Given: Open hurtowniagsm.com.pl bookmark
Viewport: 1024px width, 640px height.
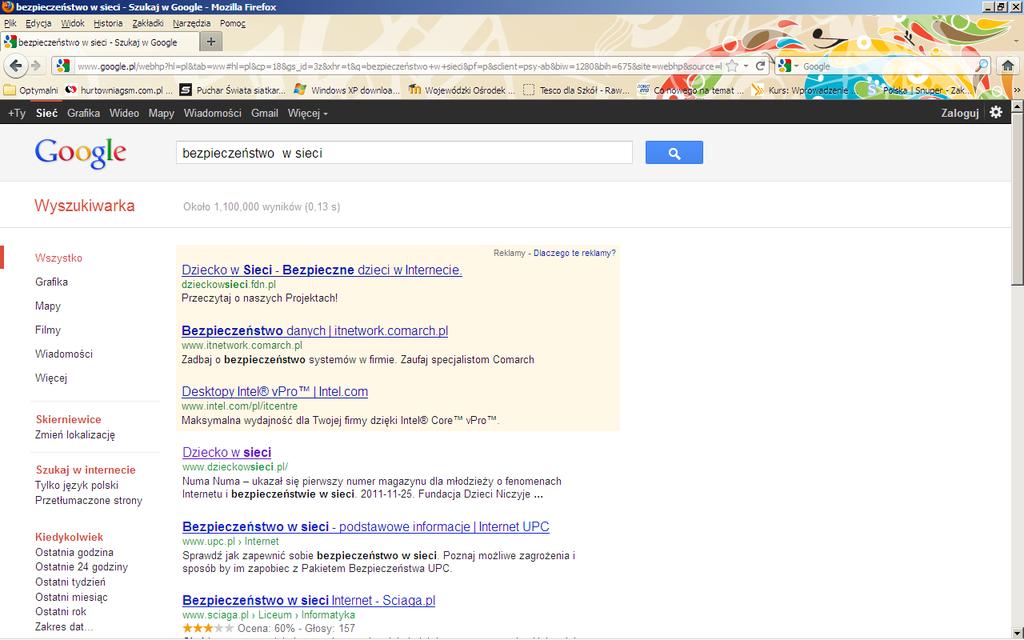Looking at the screenshot, I should click(x=119, y=91).
